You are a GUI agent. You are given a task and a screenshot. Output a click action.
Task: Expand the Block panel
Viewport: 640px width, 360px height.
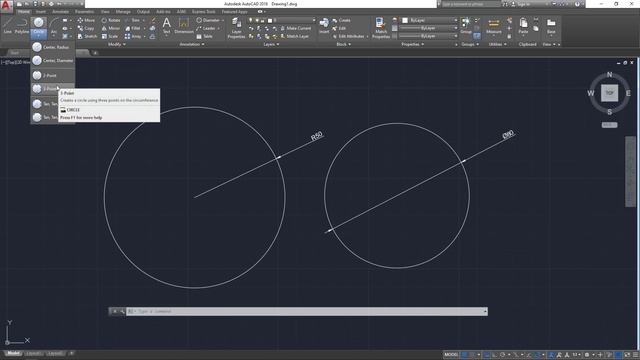[x=344, y=44]
